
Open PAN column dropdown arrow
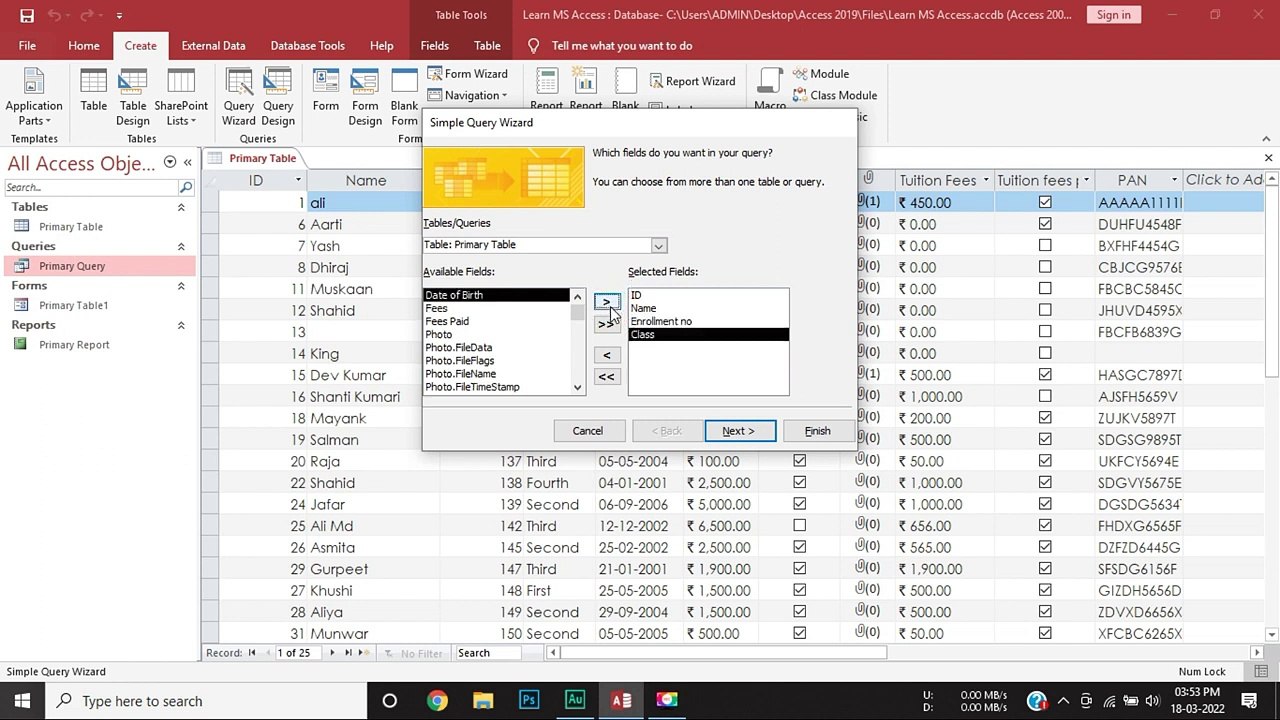click(1174, 180)
